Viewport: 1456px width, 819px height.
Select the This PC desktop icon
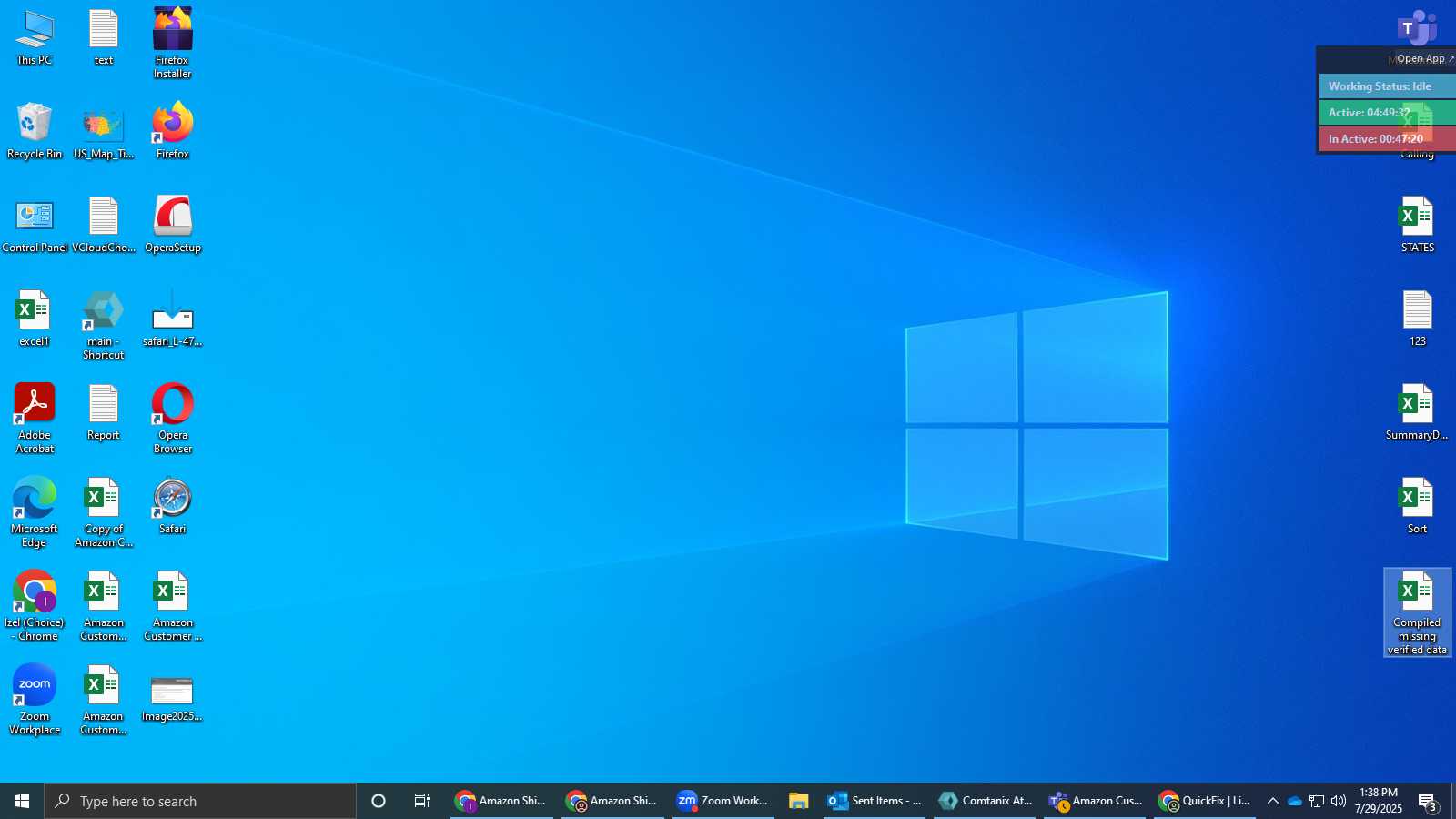[35, 38]
